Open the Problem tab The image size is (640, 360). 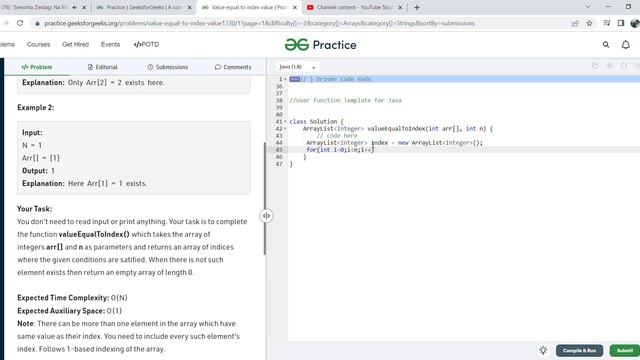(37, 67)
